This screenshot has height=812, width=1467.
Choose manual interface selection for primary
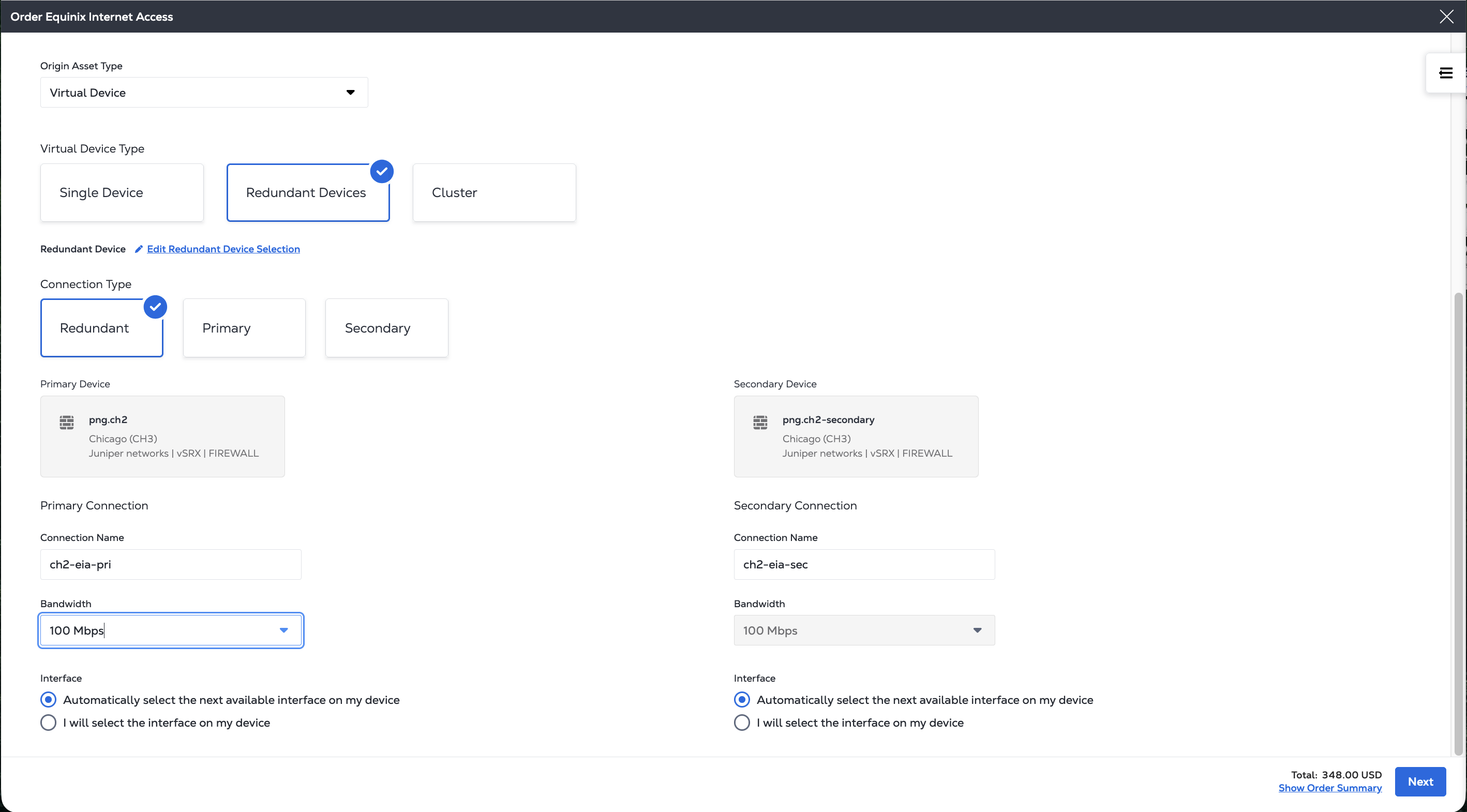pyautogui.click(x=49, y=722)
